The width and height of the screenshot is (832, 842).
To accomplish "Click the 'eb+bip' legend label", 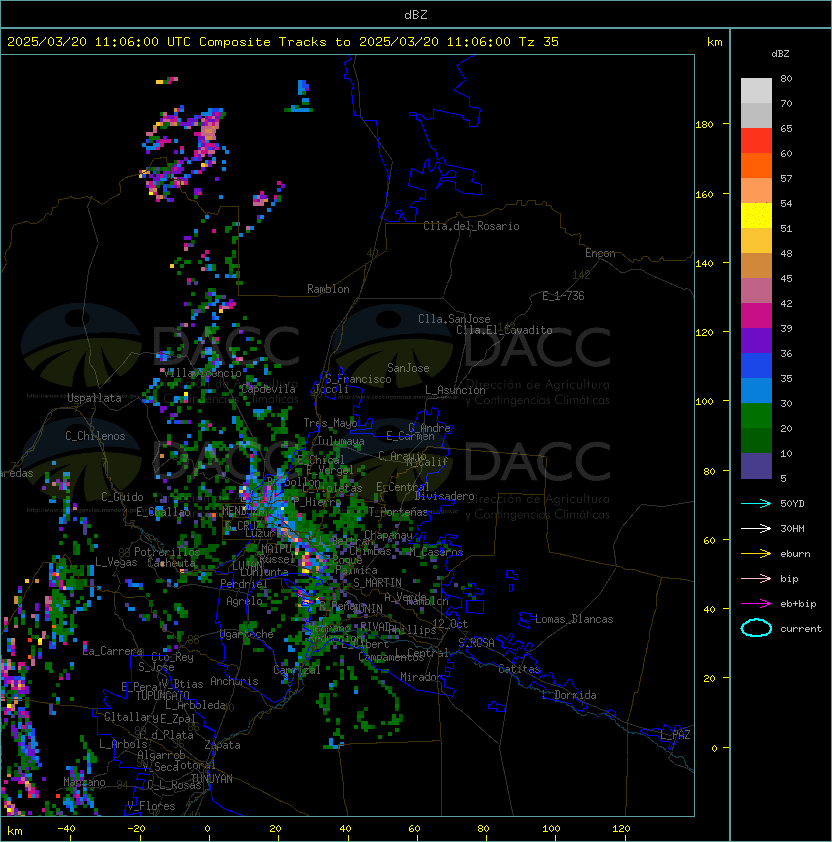I will [798, 604].
